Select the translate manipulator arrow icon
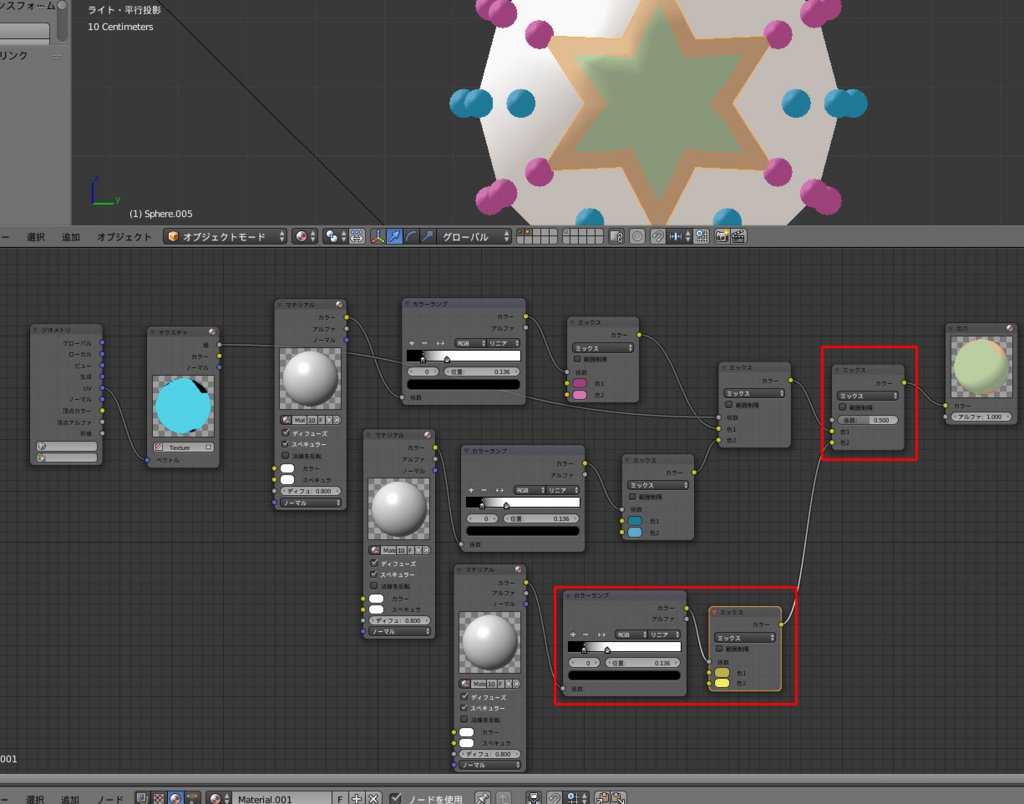Viewport: 1024px width, 804px height. (x=394, y=236)
